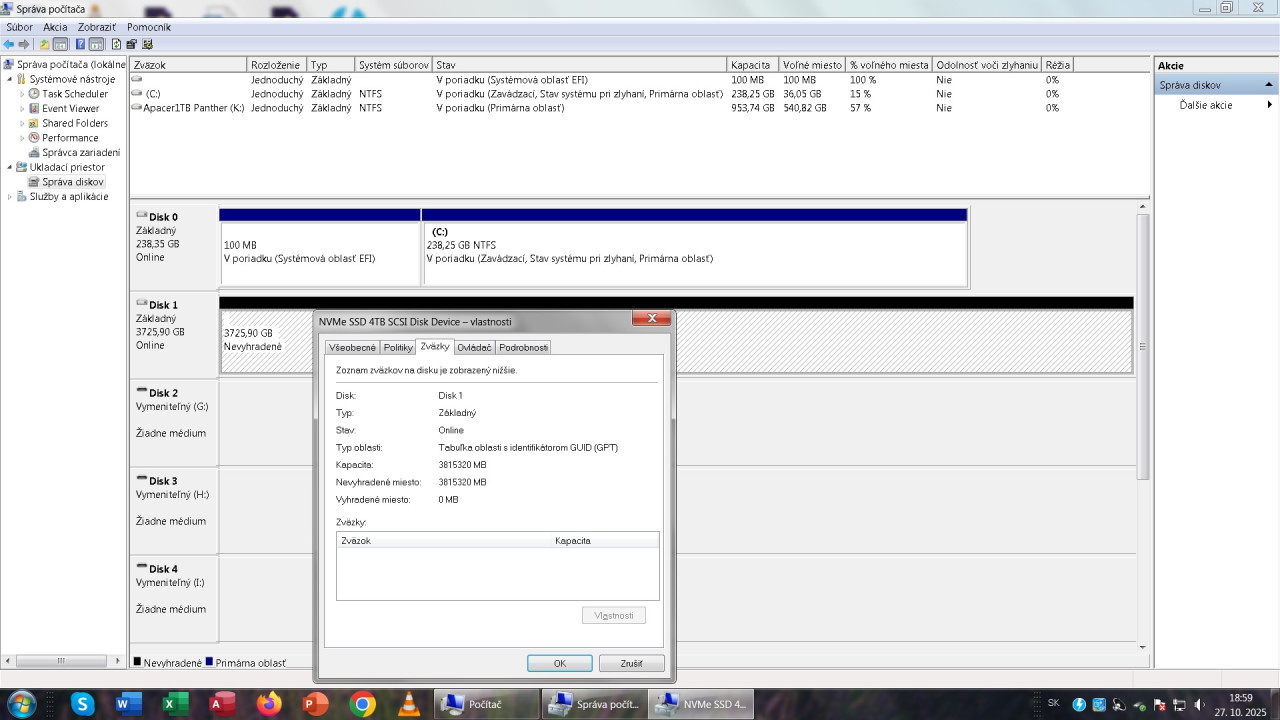Switch to the Všeobecné tab
Viewport: 1280px width, 720px height.
pos(352,347)
